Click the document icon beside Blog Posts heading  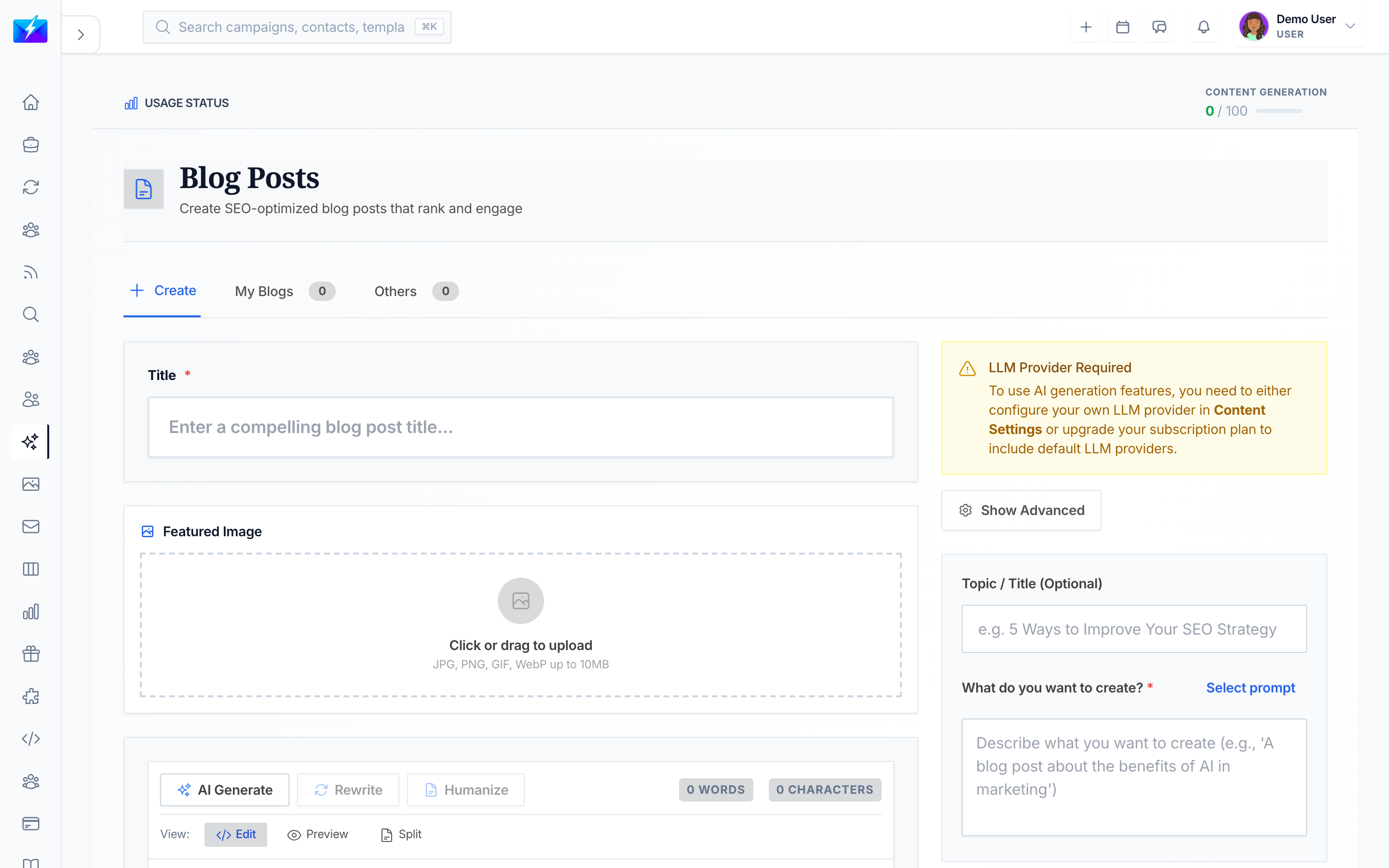click(x=144, y=189)
